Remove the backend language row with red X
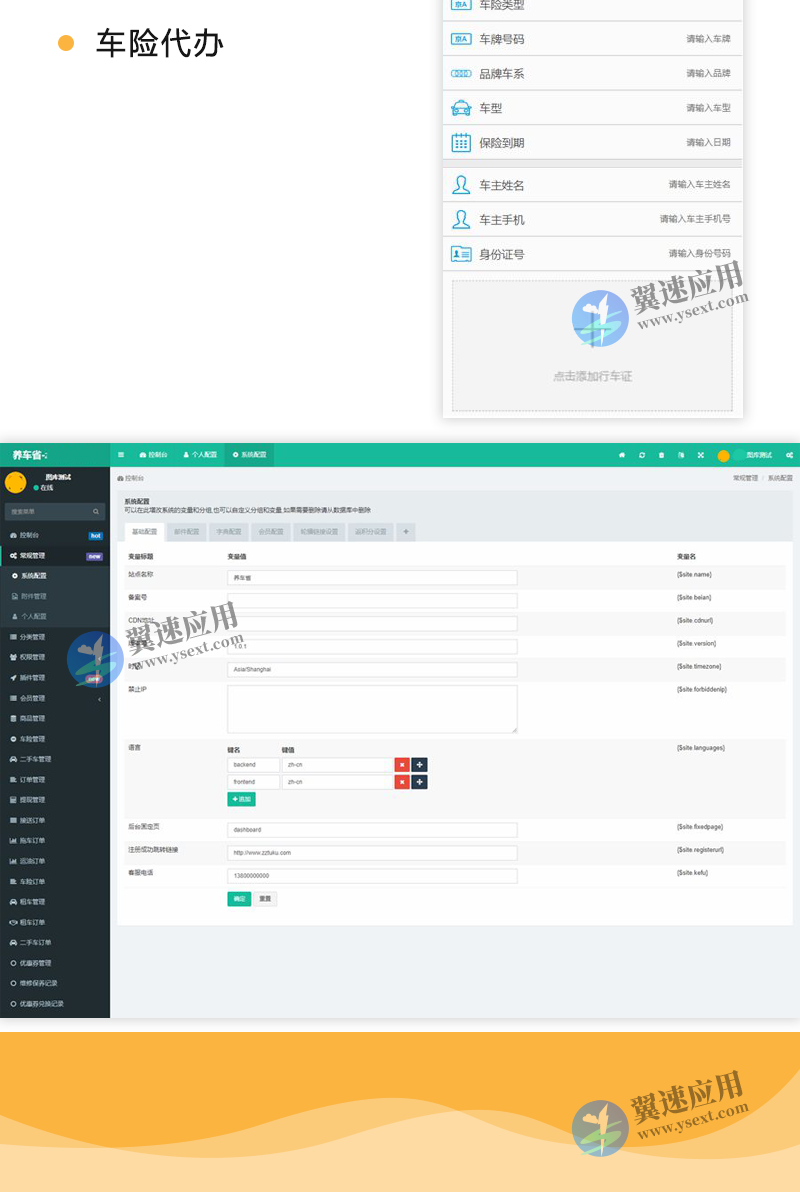Viewport: 800px width, 1192px height. coord(402,765)
